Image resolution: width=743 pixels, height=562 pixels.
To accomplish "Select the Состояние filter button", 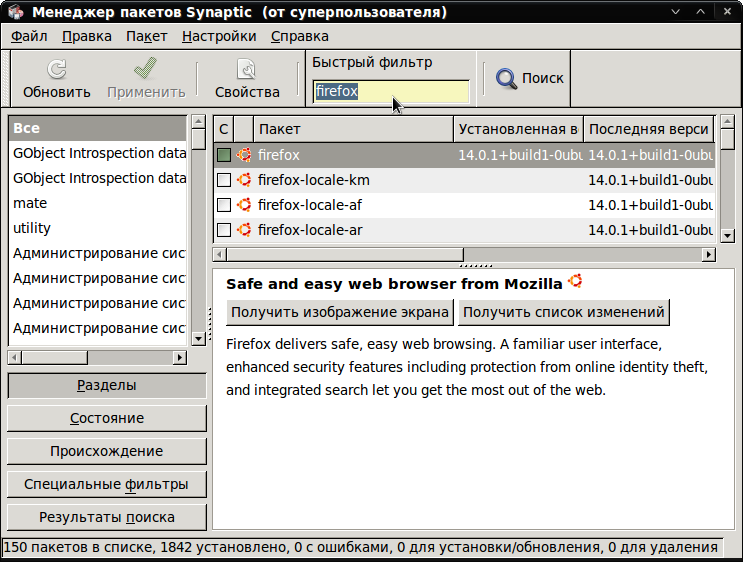I will click(x=107, y=418).
